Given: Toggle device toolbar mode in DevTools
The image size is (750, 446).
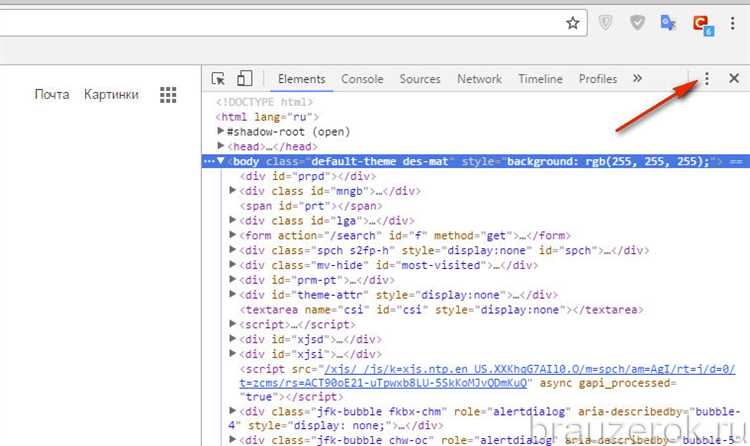Looking at the screenshot, I should click(x=244, y=79).
